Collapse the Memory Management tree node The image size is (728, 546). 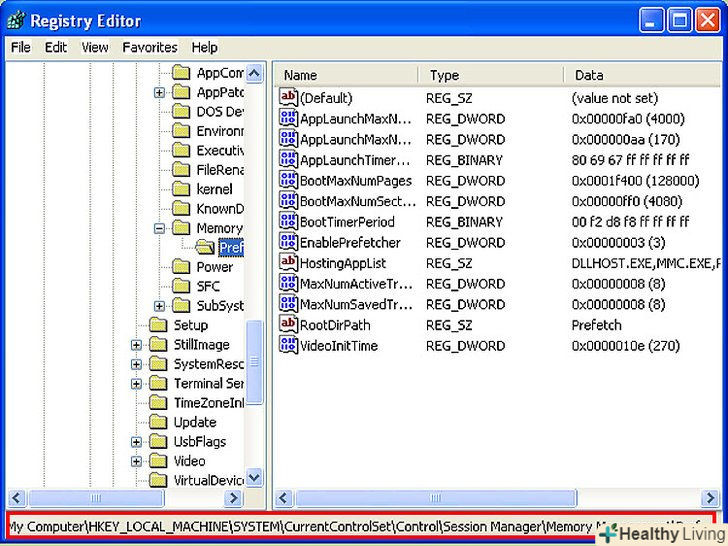click(x=160, y=228)
